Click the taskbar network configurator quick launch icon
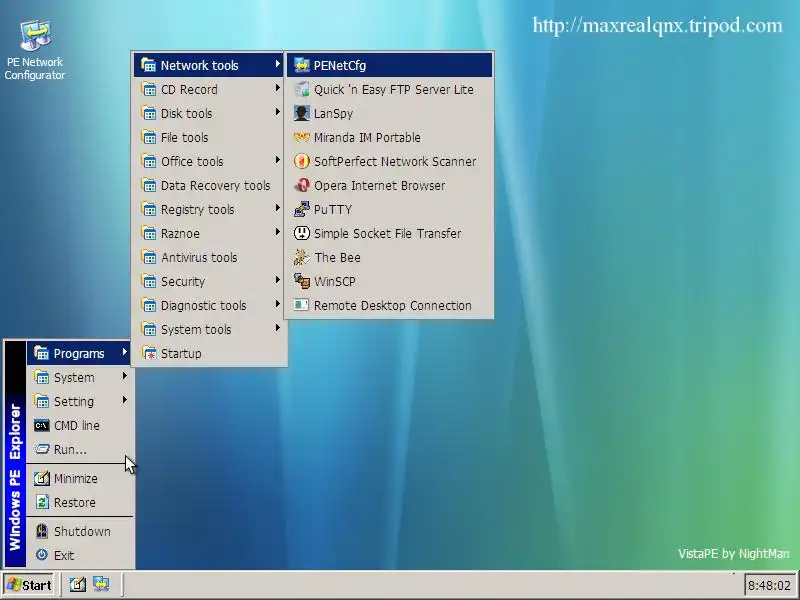800x600 pixels. tap(101, 584)
